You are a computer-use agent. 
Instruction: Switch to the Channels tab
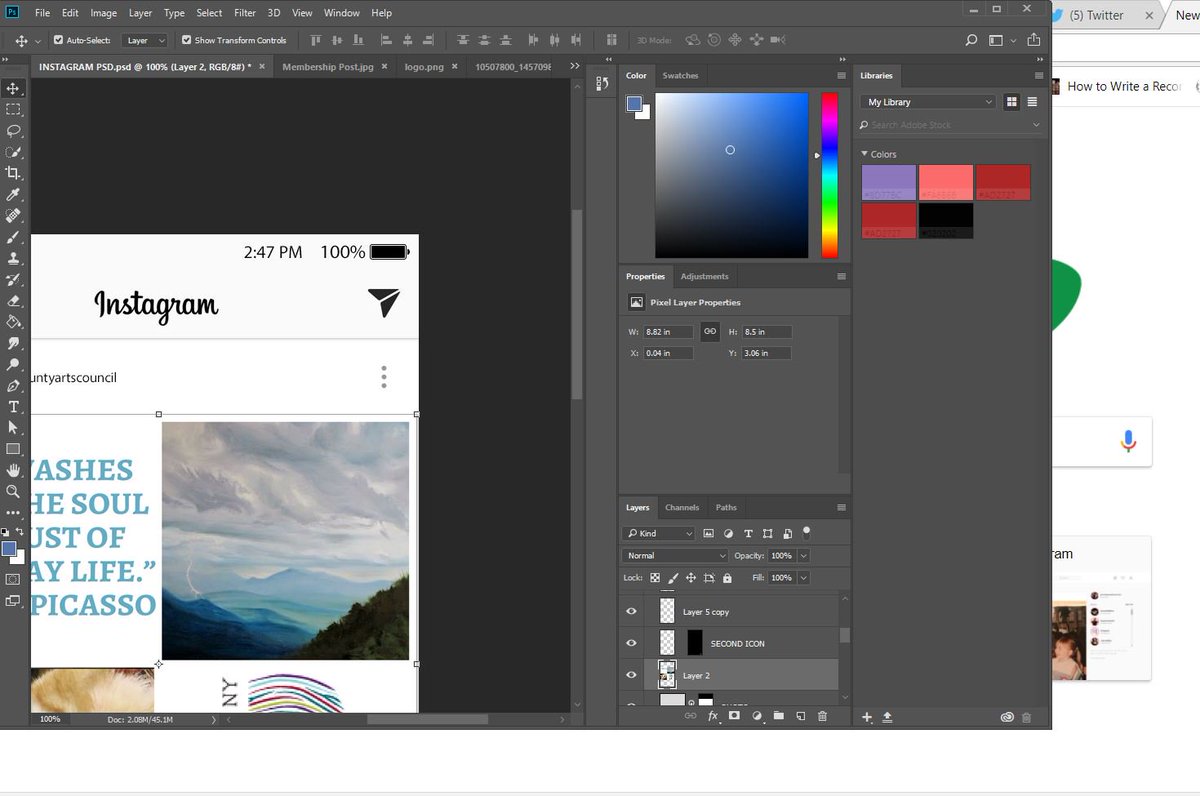(x=682, y=507)
